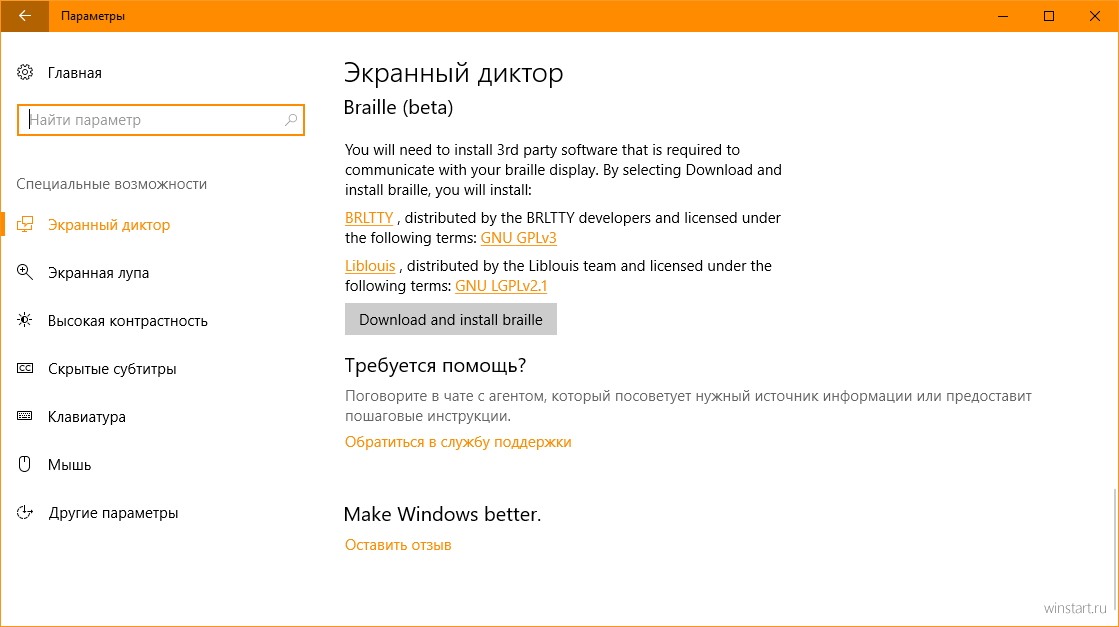Minimize the Параметры window
The width and height of the screenshot is (1119, 627).
tap(1003, 16)
